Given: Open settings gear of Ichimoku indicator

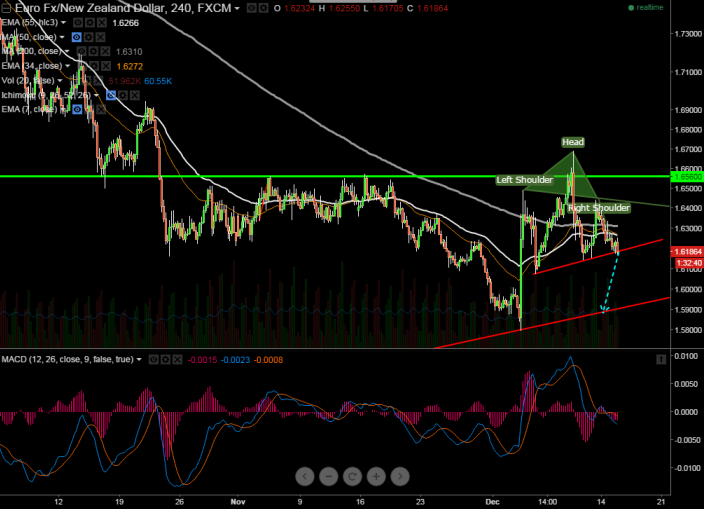Looking at the screenshot, I should [123, 95].
